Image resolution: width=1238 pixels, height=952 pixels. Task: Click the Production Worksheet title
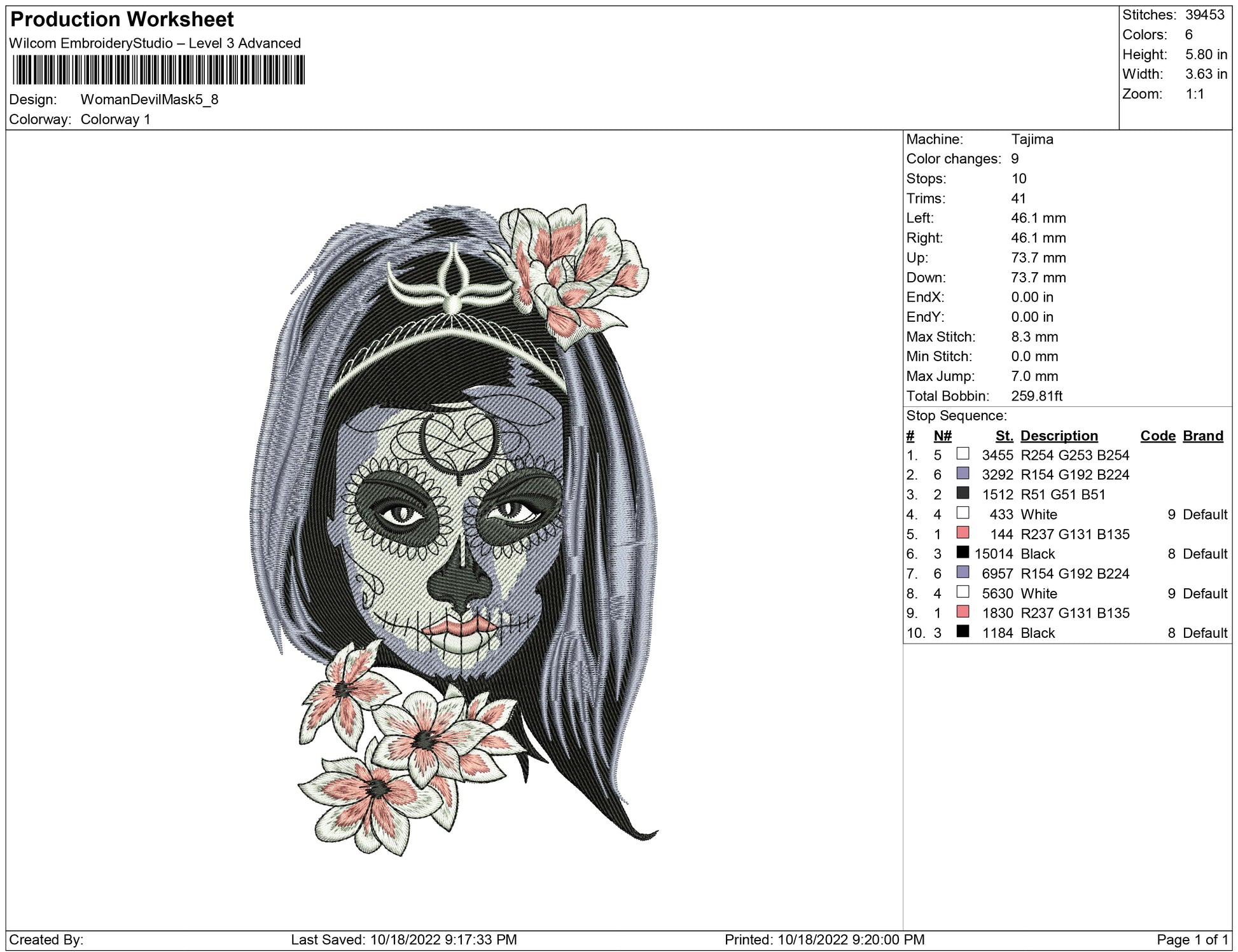[122, 20]
